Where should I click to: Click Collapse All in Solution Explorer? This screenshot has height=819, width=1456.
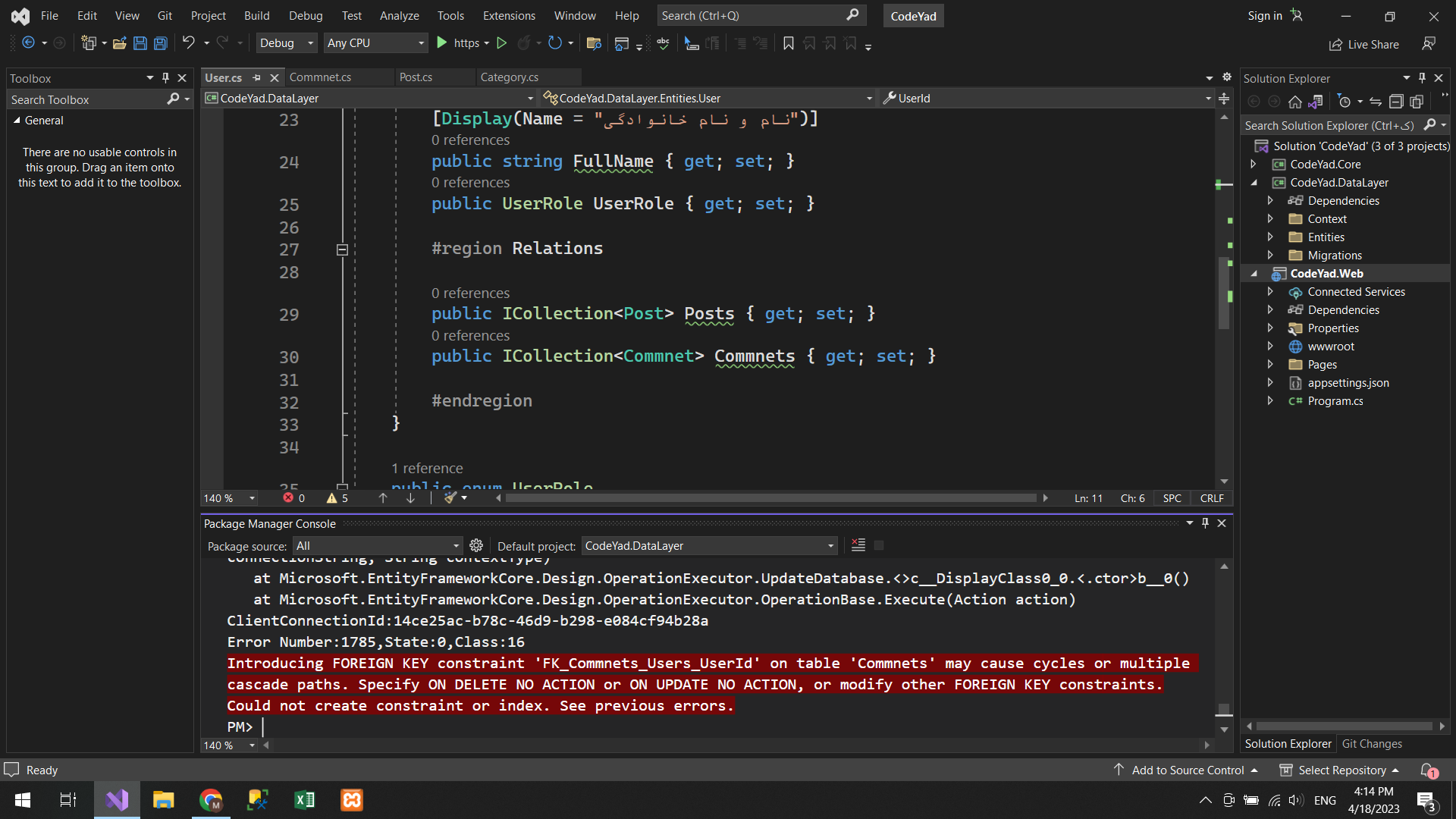pyautogui.click(x=1395, y=102)
